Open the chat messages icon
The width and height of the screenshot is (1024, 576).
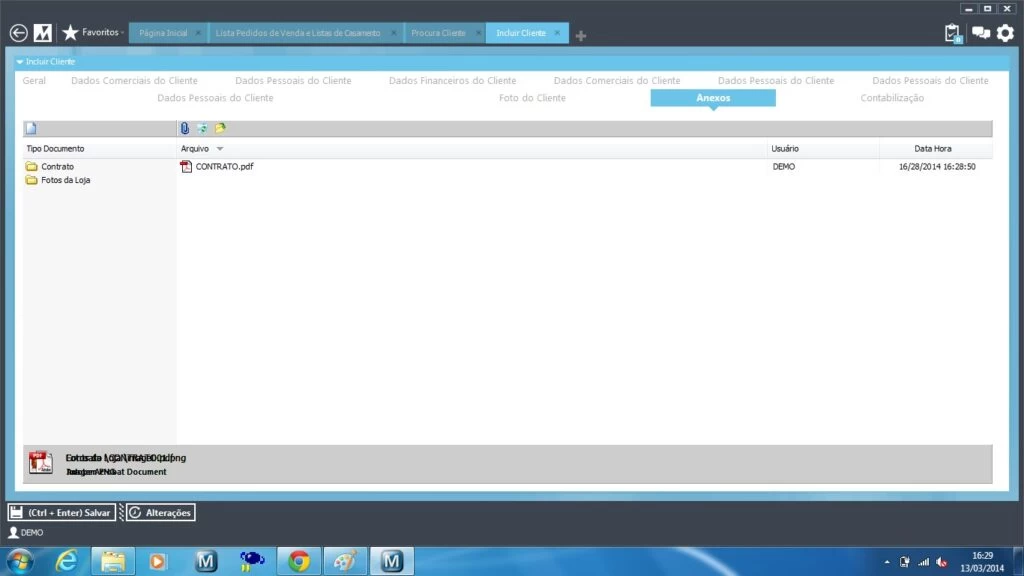coord(980,33)
